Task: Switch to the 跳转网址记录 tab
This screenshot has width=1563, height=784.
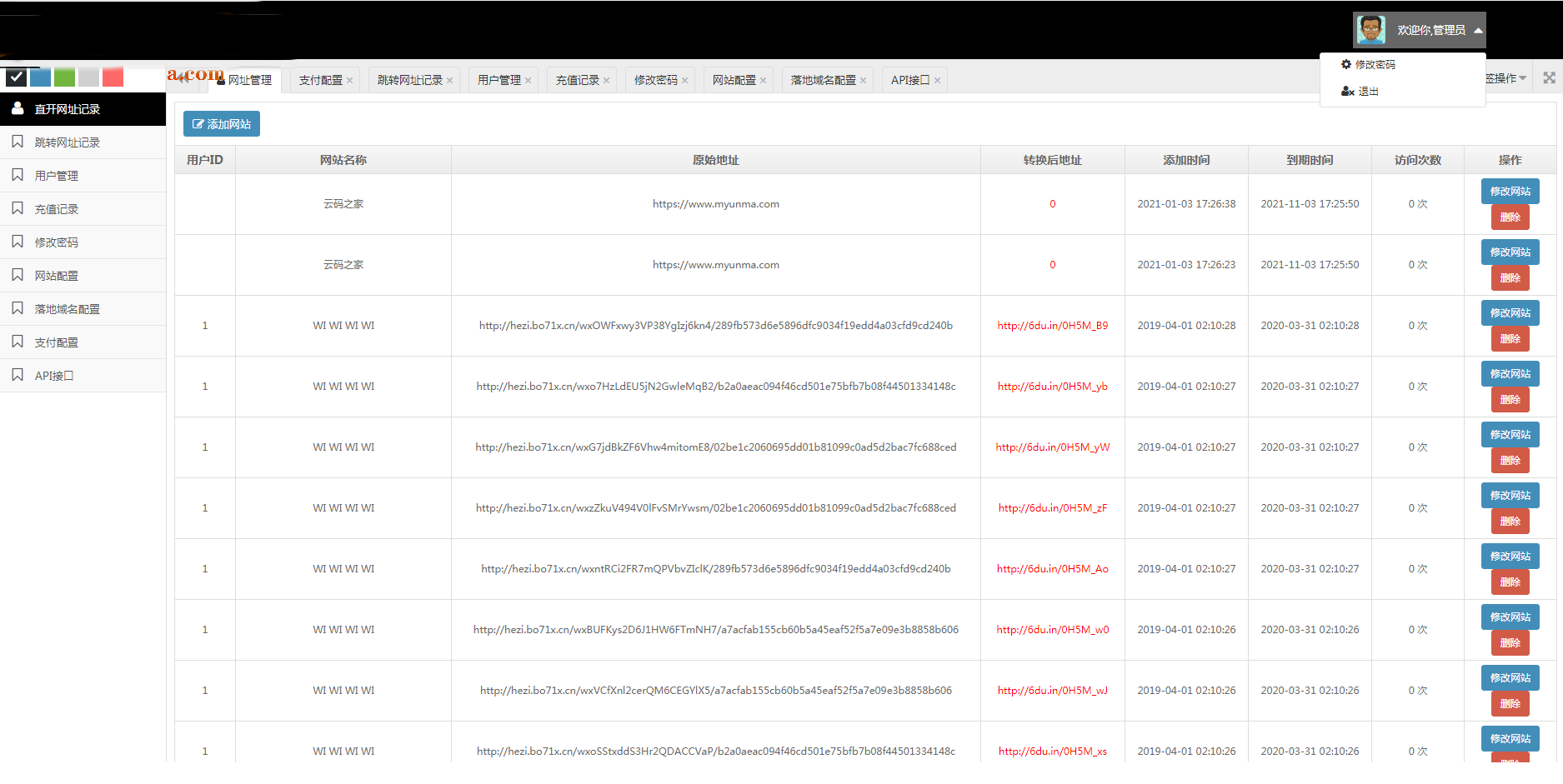Action: [409, 80]
